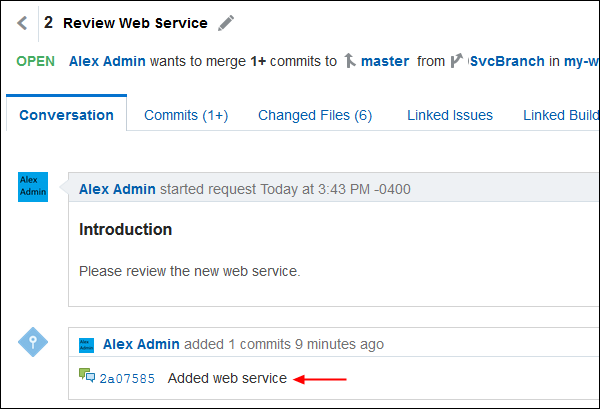Open commit hash 2a07585 link

click(x=127, y=378)
